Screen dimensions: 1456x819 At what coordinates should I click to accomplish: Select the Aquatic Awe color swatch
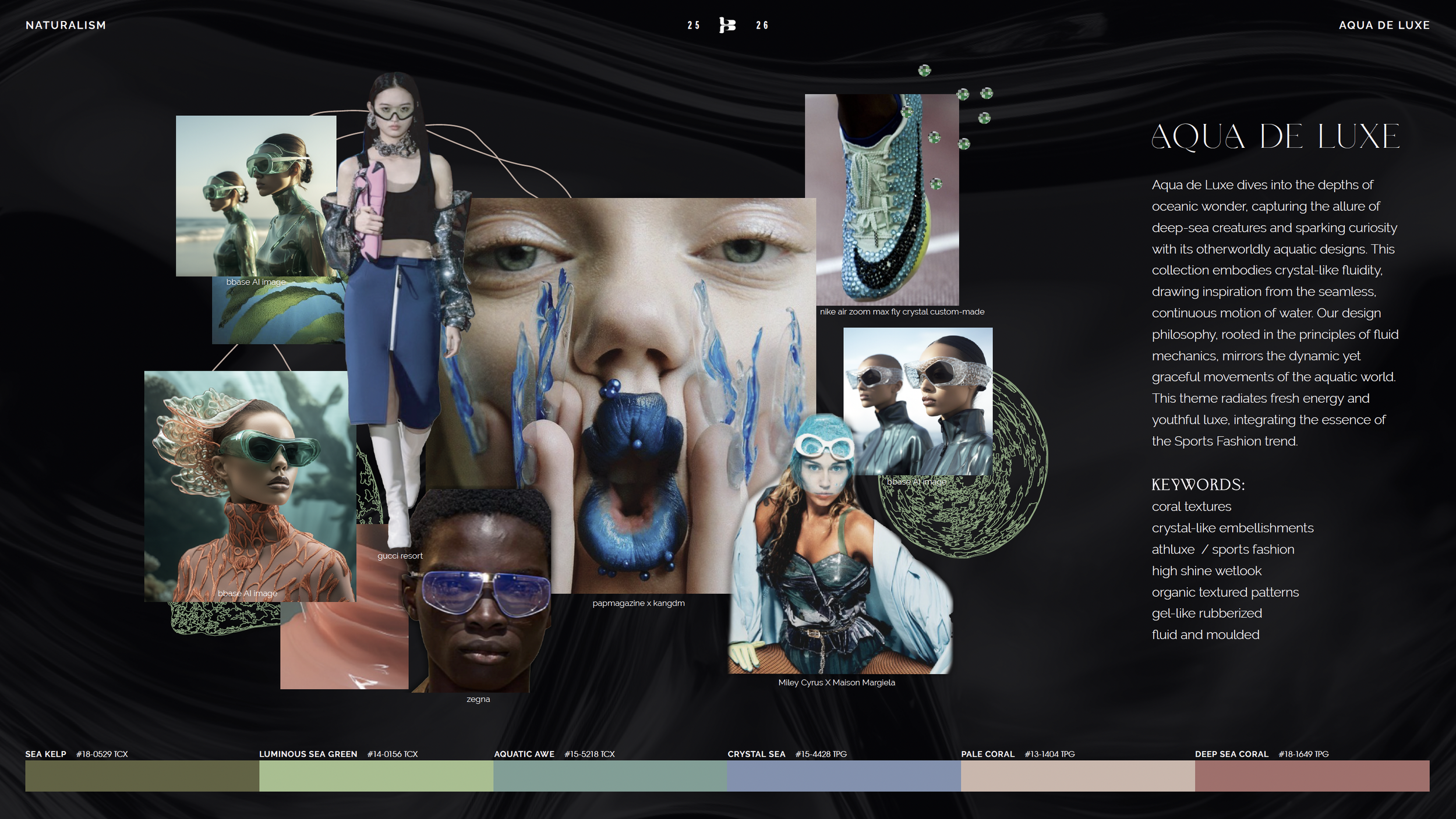(x=610, y=775)
